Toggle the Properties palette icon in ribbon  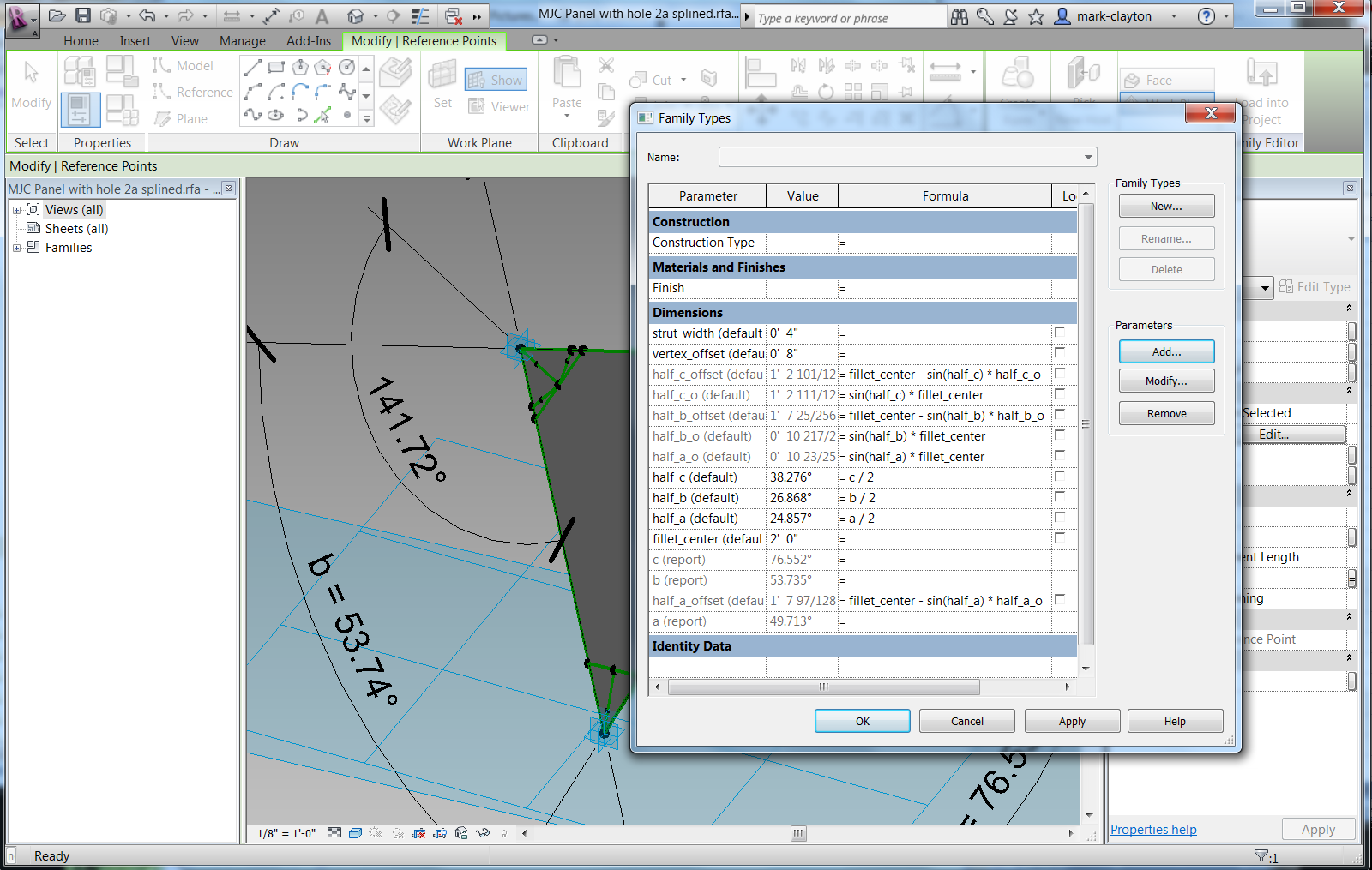click(80, 111)
